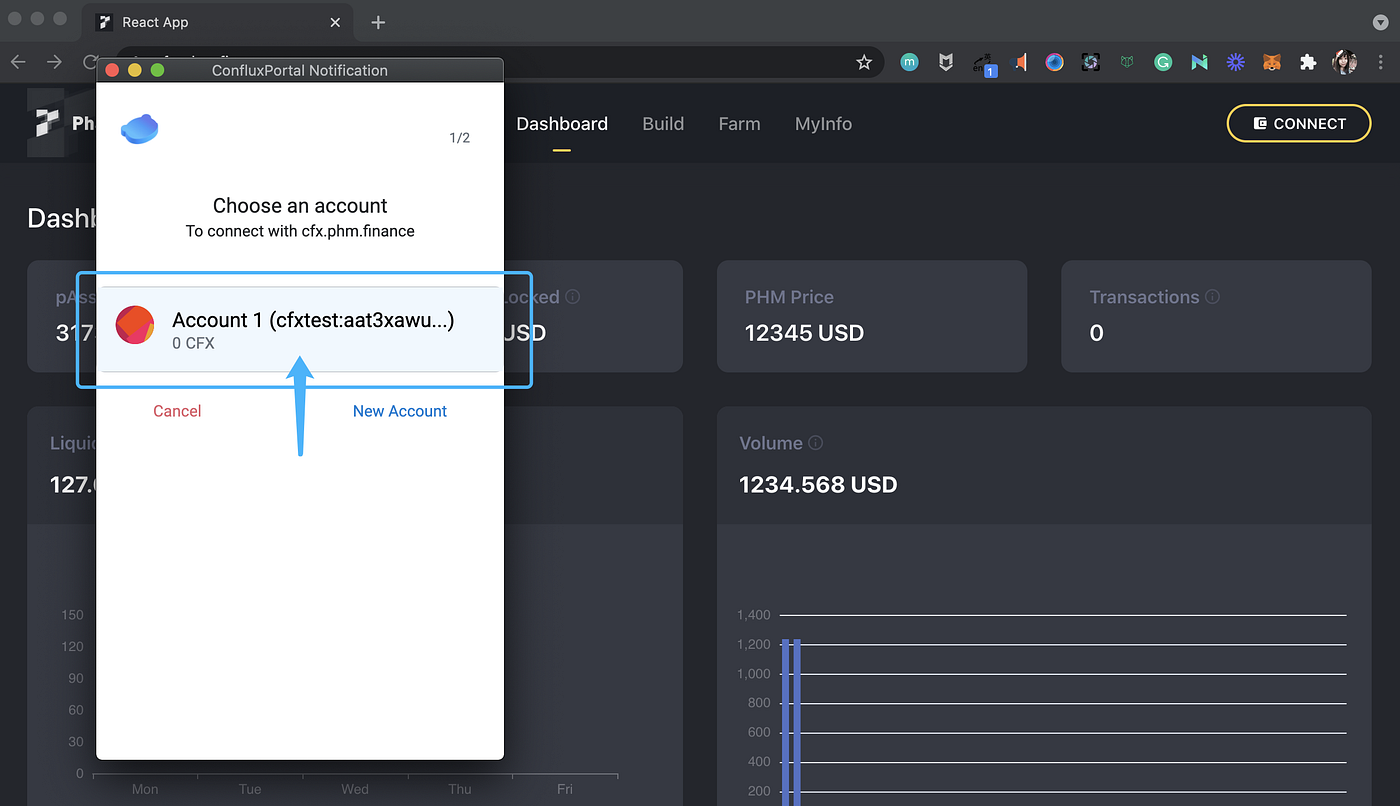
Task: Go forward with the browser forward arrow
Action: (x=54, y=62)
